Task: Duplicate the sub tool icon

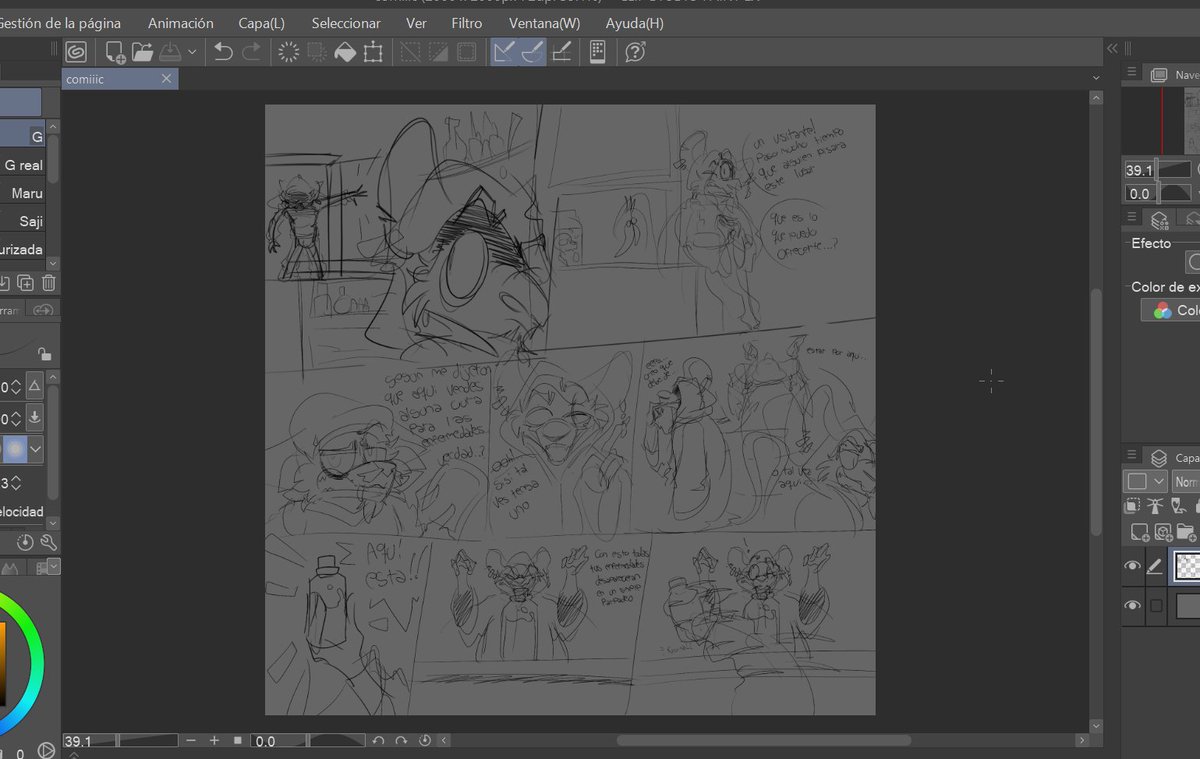Action: tap(26, 283)
